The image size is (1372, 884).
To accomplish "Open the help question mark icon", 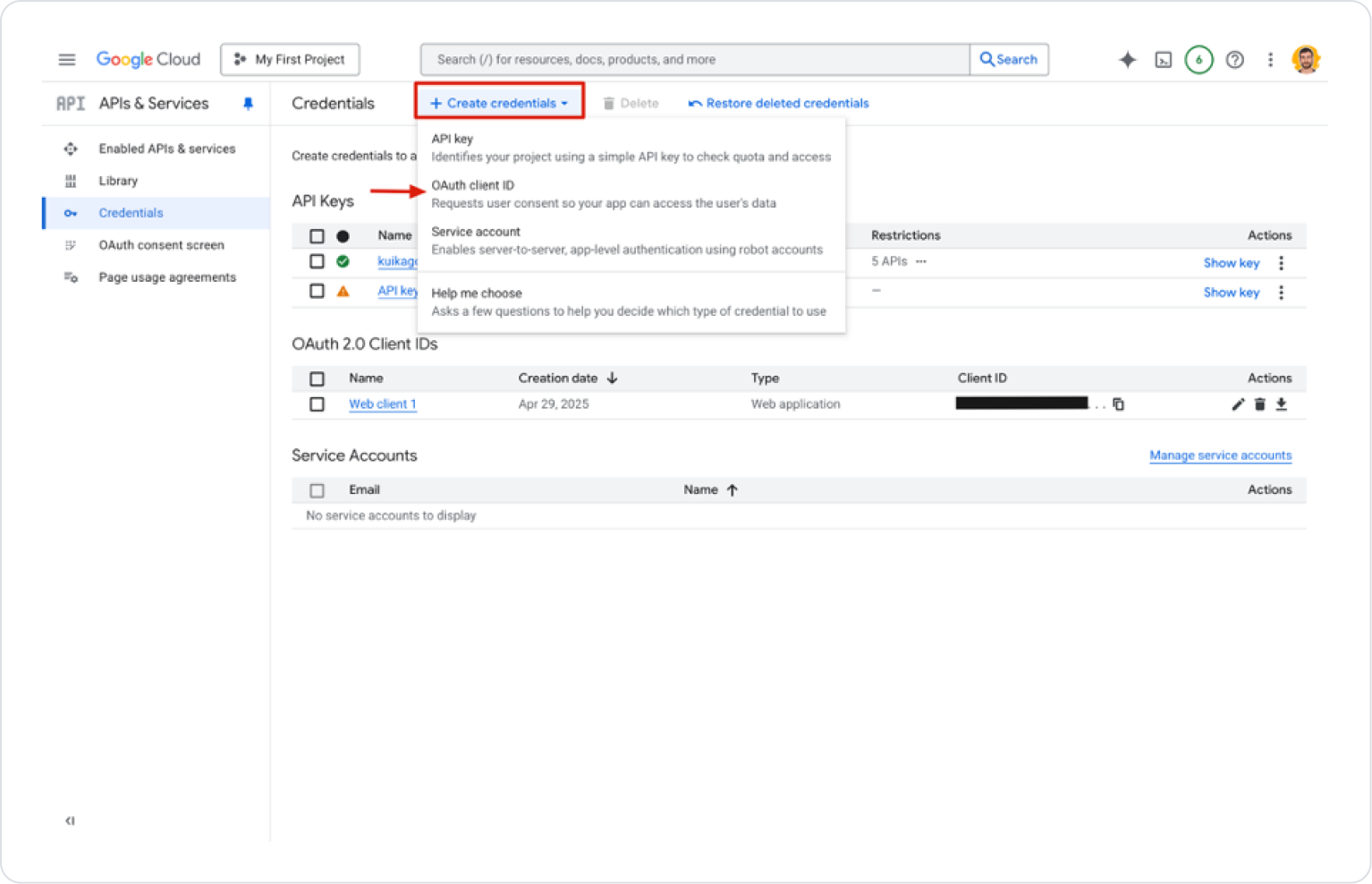I will click(x=1234, y=60).
